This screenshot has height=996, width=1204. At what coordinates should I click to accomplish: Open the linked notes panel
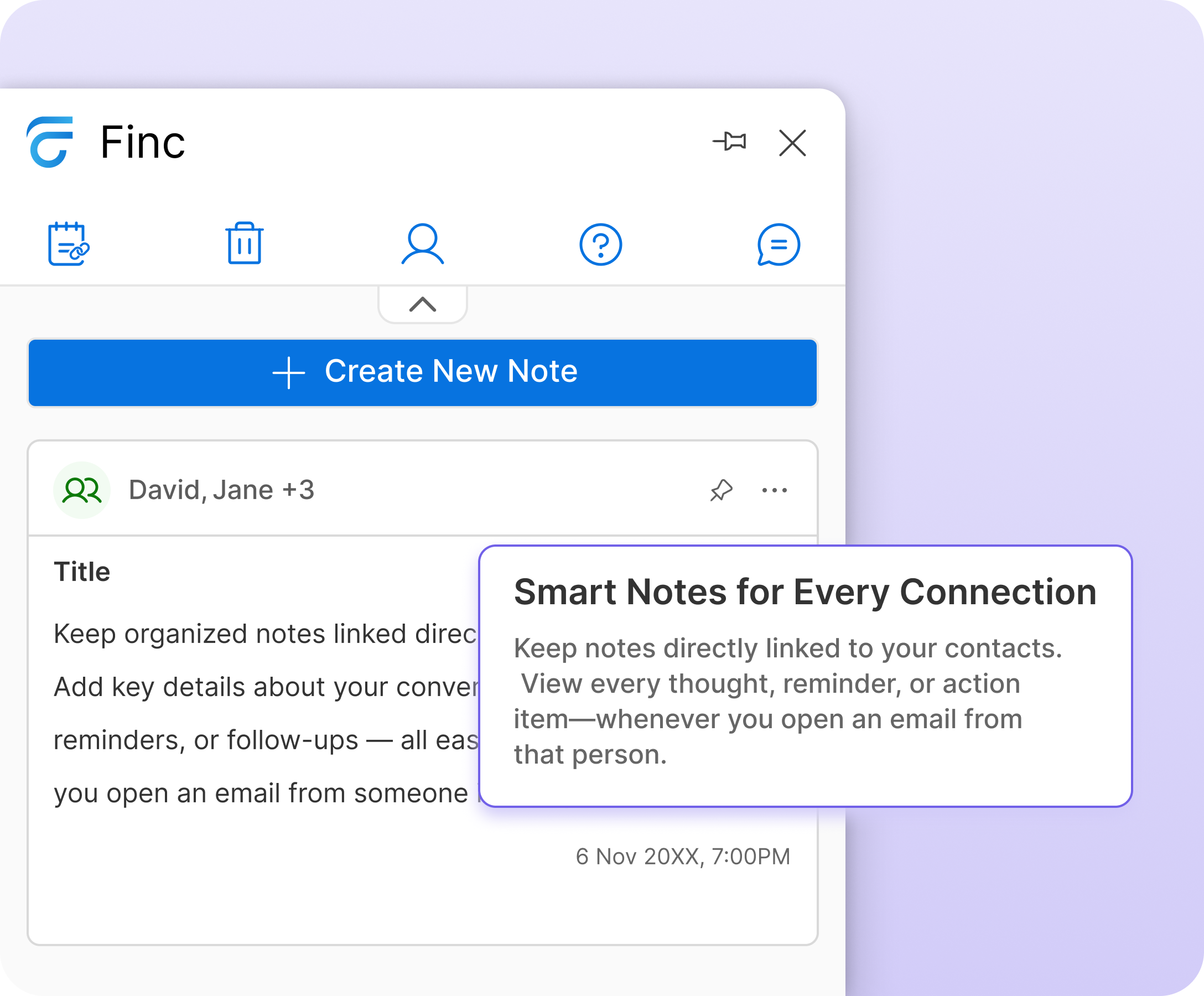point(68,244)
